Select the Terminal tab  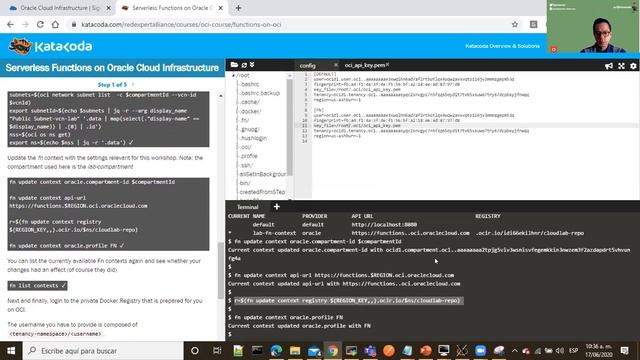247,207
